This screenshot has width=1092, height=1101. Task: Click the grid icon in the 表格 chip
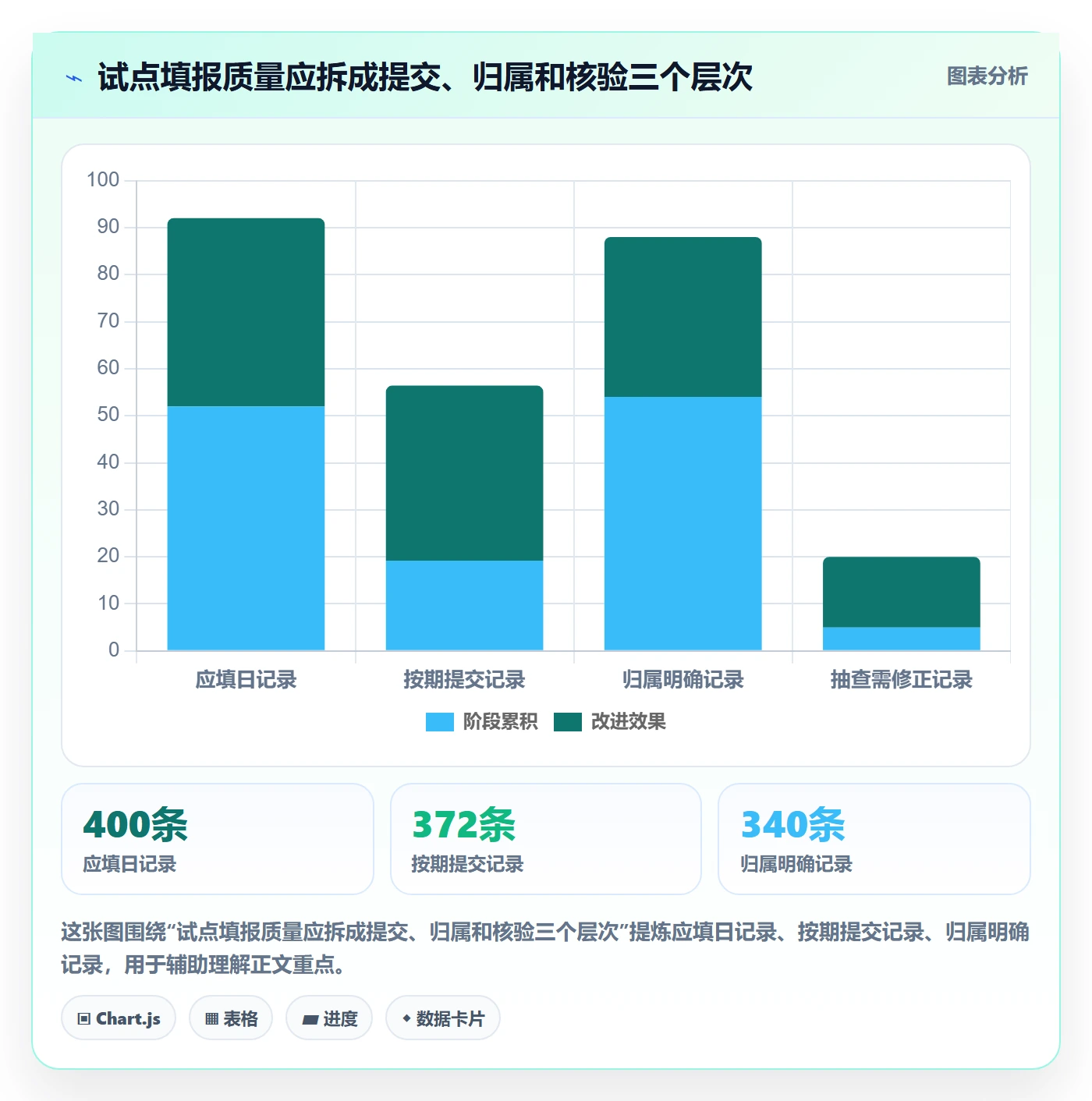click(x=212, y=1019)
